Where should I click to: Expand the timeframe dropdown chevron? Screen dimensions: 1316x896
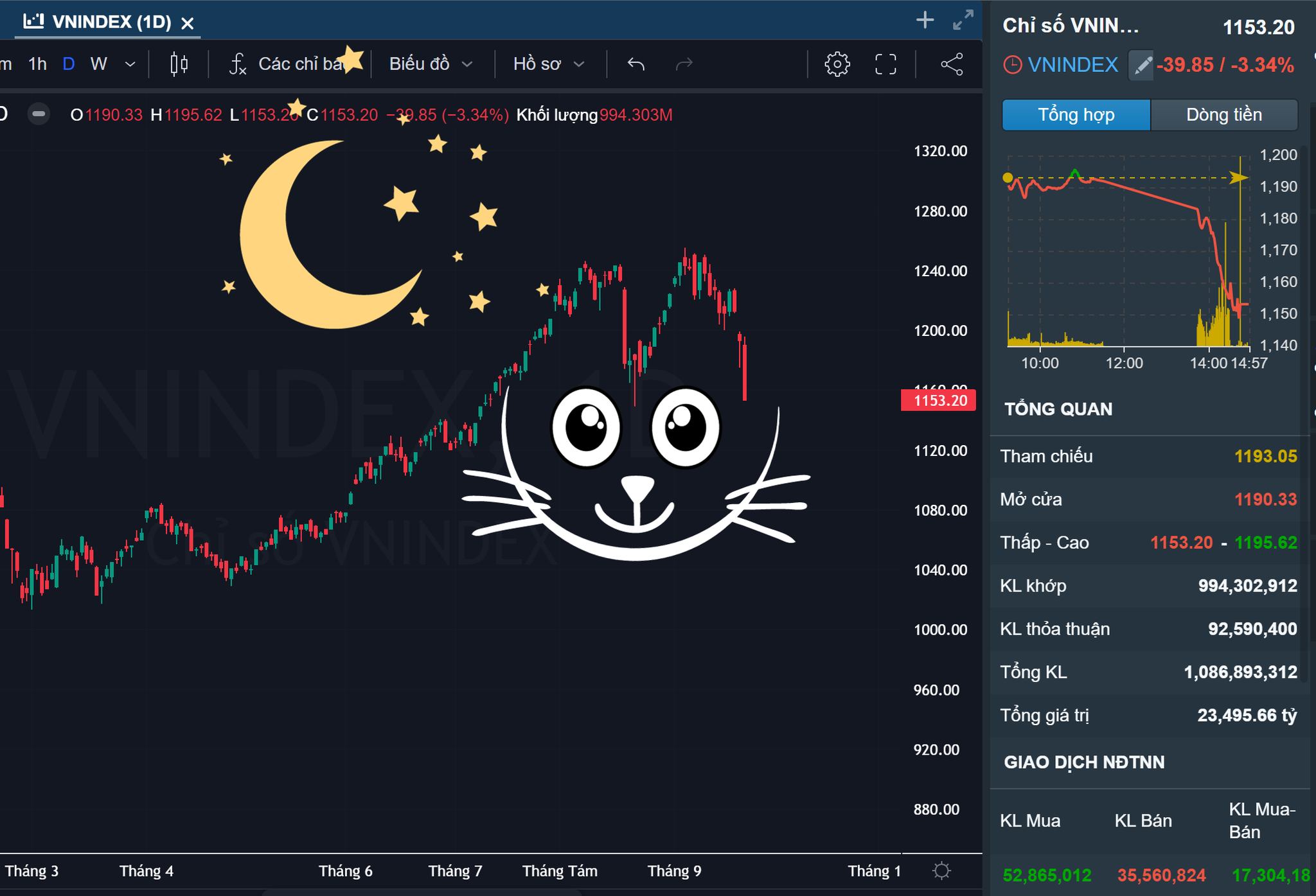click(130, 64)
